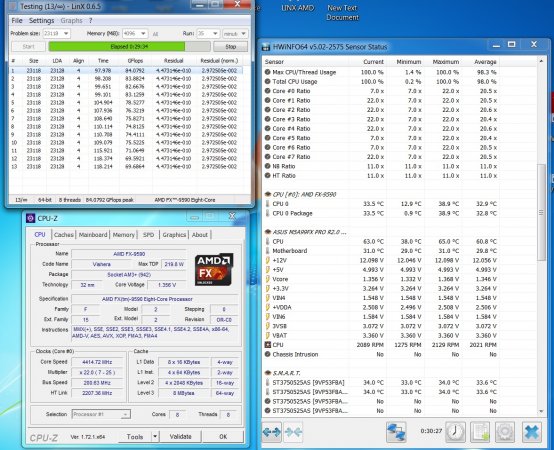Click the S.M.A.R.T. sensor group header
This screenshot has width=554, height=450.
point(283,373)
